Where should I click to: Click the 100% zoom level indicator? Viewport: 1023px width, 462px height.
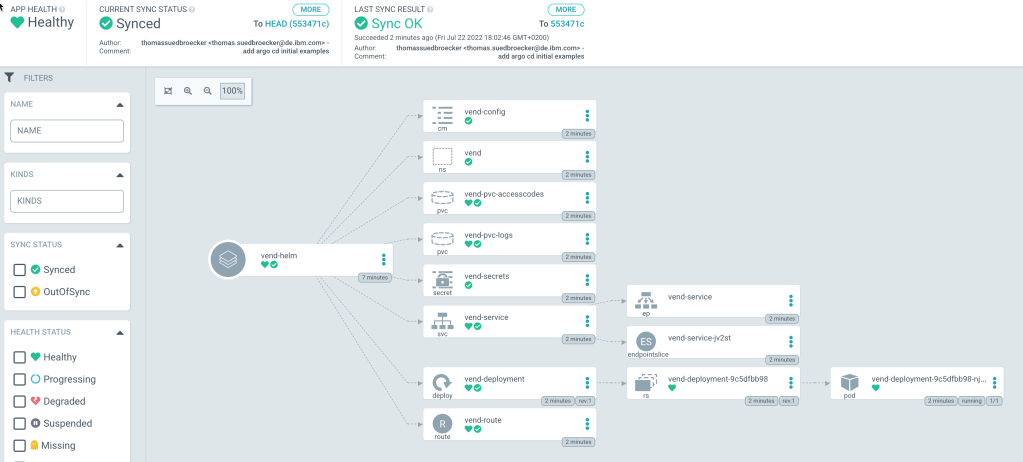point(232,91)
